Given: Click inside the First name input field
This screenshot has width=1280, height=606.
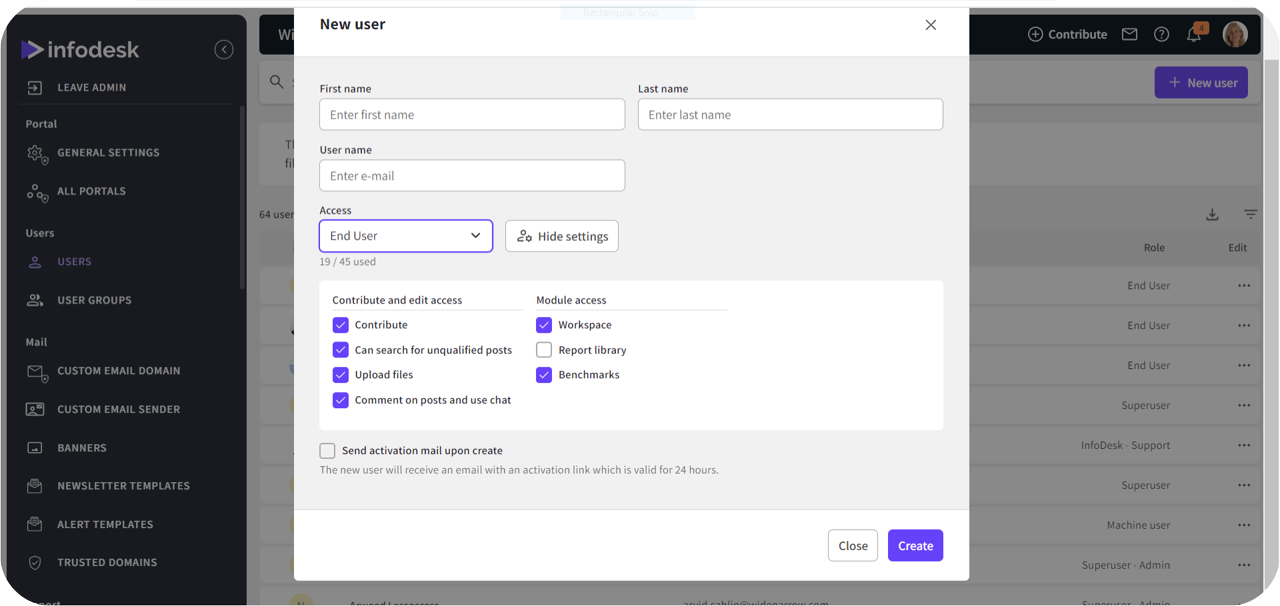Looking at the screenshot, I should 472,114.
